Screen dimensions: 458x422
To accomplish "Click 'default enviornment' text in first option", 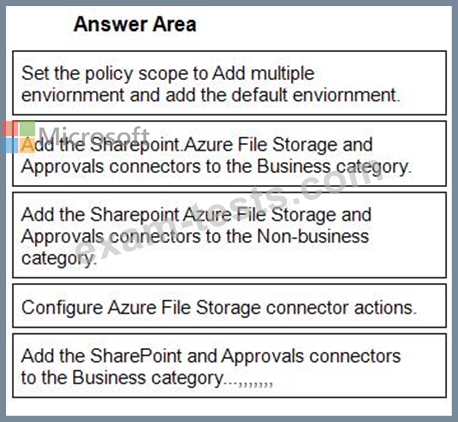I will 314,95.
